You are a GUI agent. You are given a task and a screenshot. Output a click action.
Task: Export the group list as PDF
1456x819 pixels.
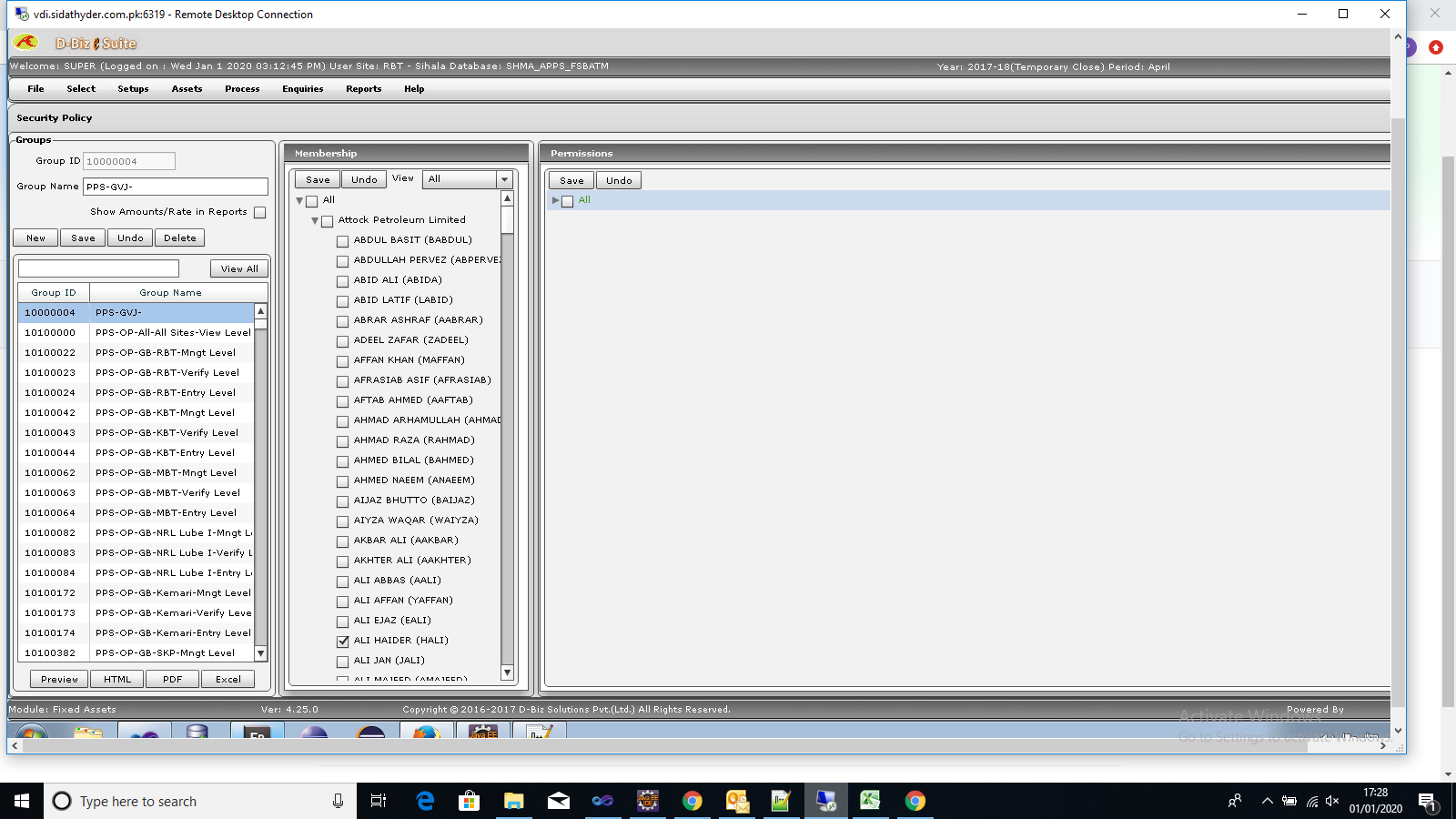172,679
